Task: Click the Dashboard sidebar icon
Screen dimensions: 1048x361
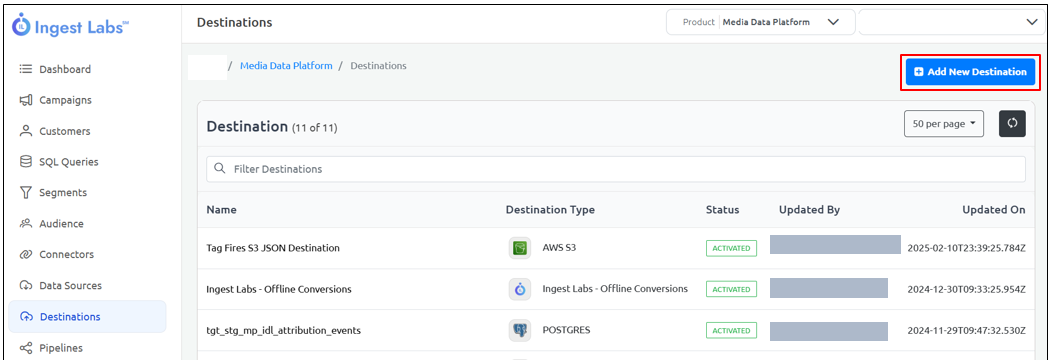Action: (26, 69)
